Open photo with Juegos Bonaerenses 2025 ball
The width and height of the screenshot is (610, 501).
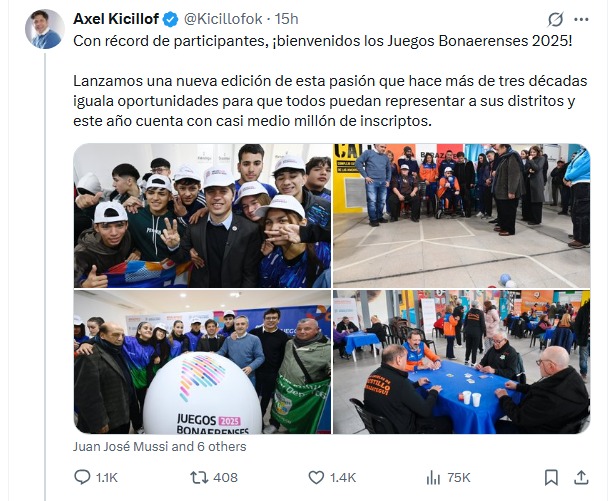202,362
